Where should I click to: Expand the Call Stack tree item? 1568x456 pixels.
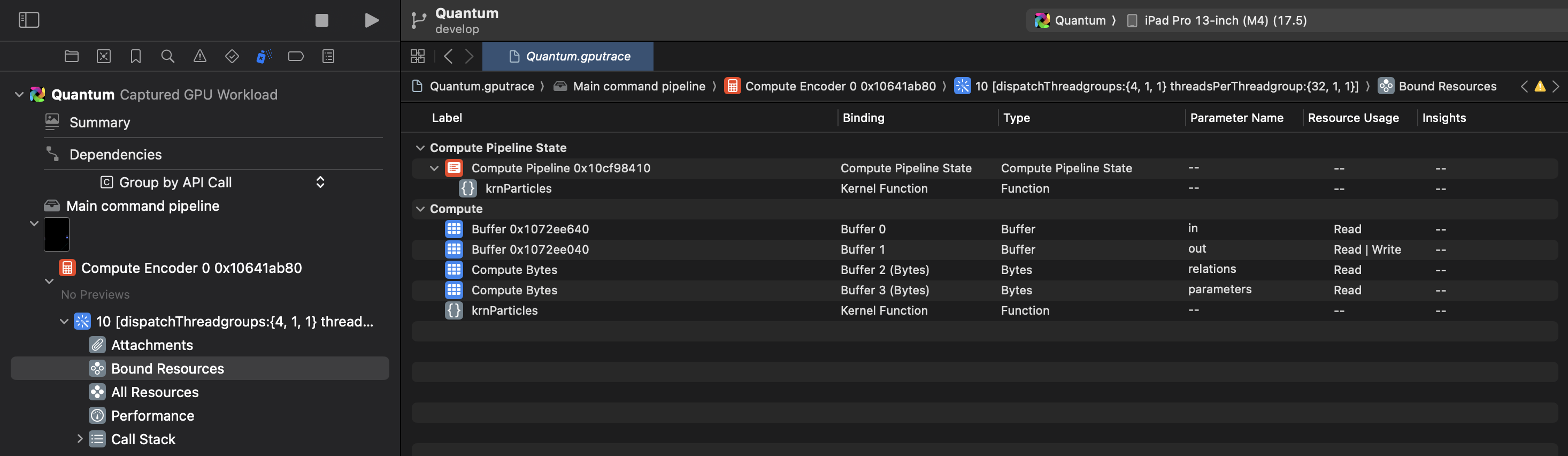79,439
